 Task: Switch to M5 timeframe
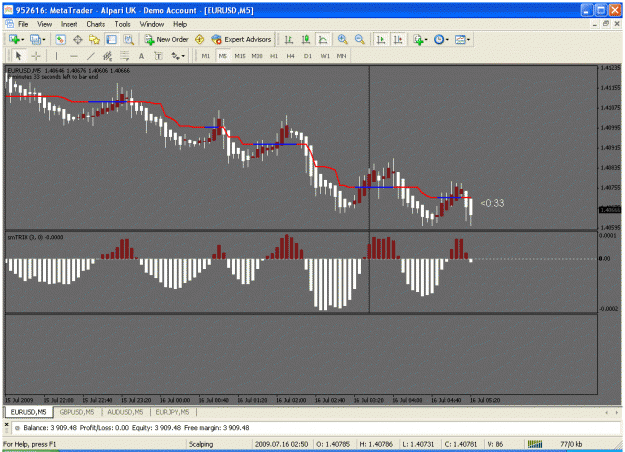[222, 56]
